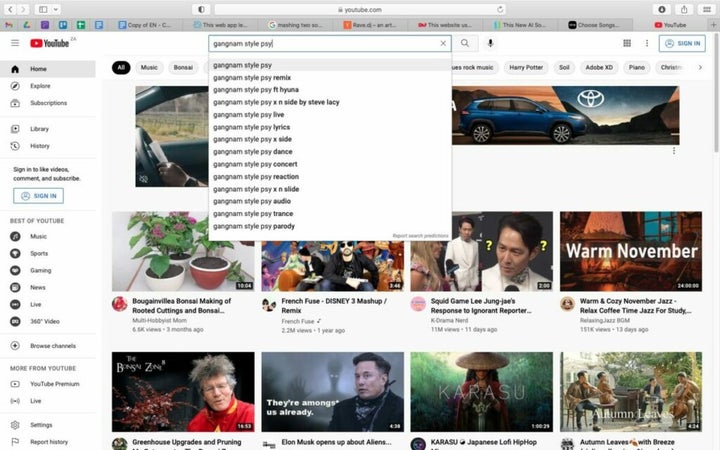Screen dimensions: 720x450
Task: Open the Explore sidebar item
Action: point(40,86)
